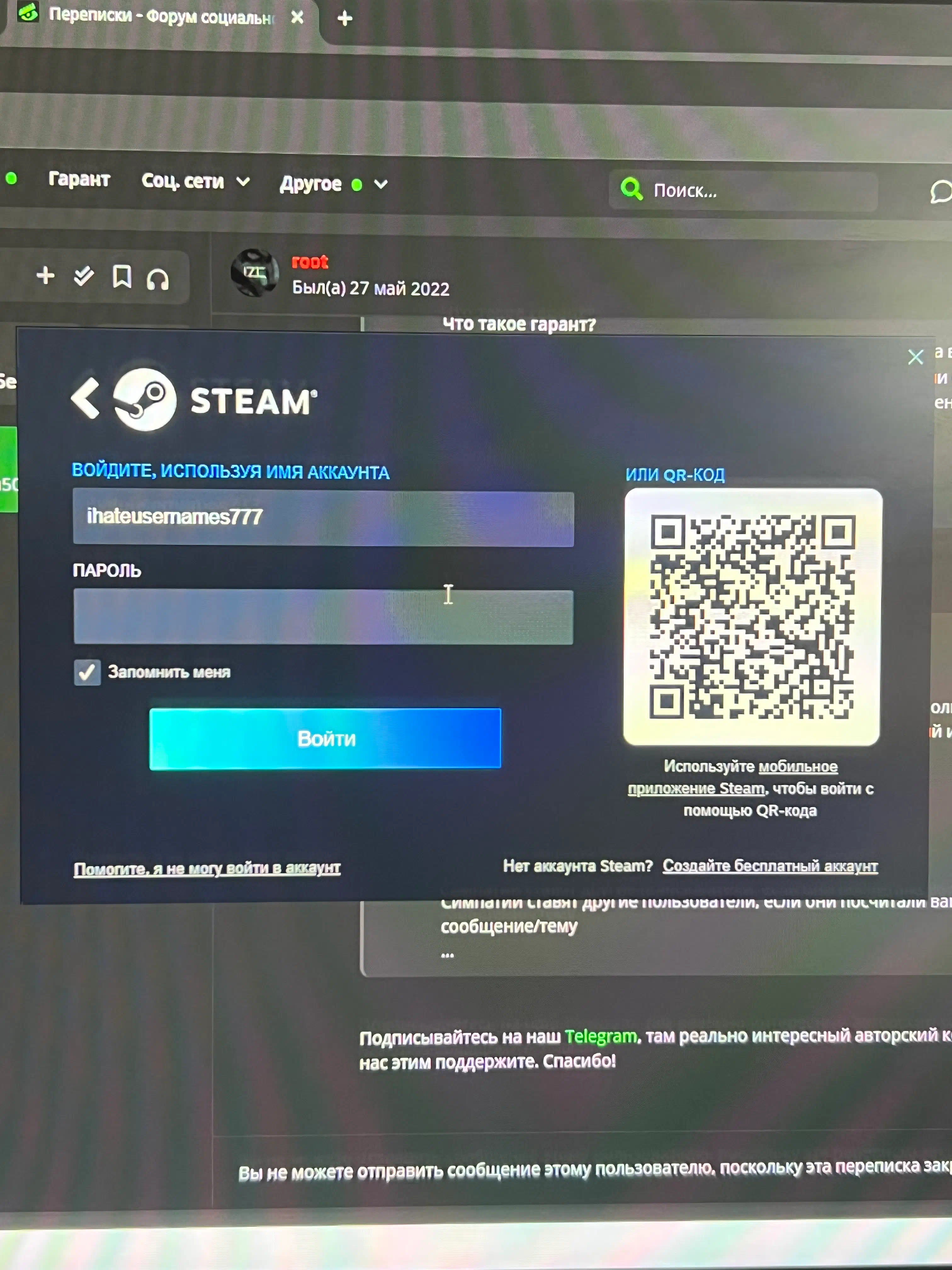Open a new browser tab with plus

click(345, 18)
